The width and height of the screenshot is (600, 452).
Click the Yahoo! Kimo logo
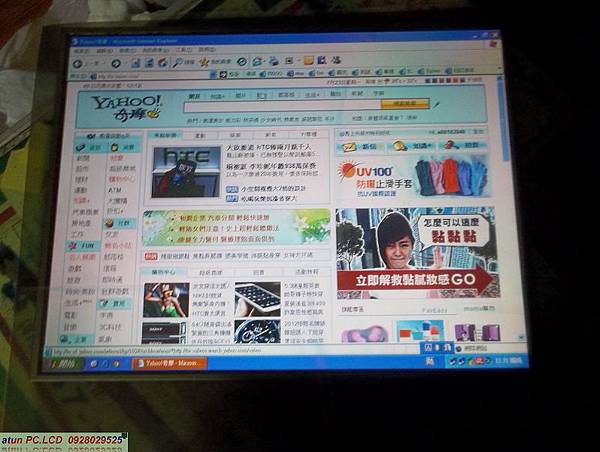click(x=128, y=107)
